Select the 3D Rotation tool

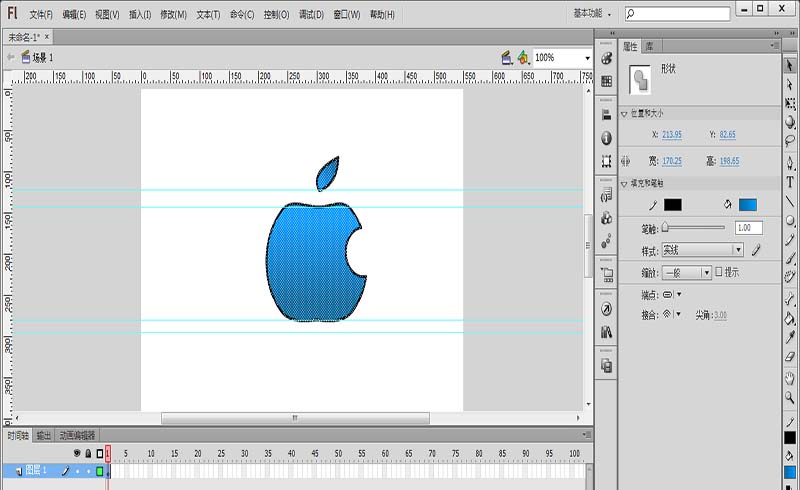pos(789,122)
